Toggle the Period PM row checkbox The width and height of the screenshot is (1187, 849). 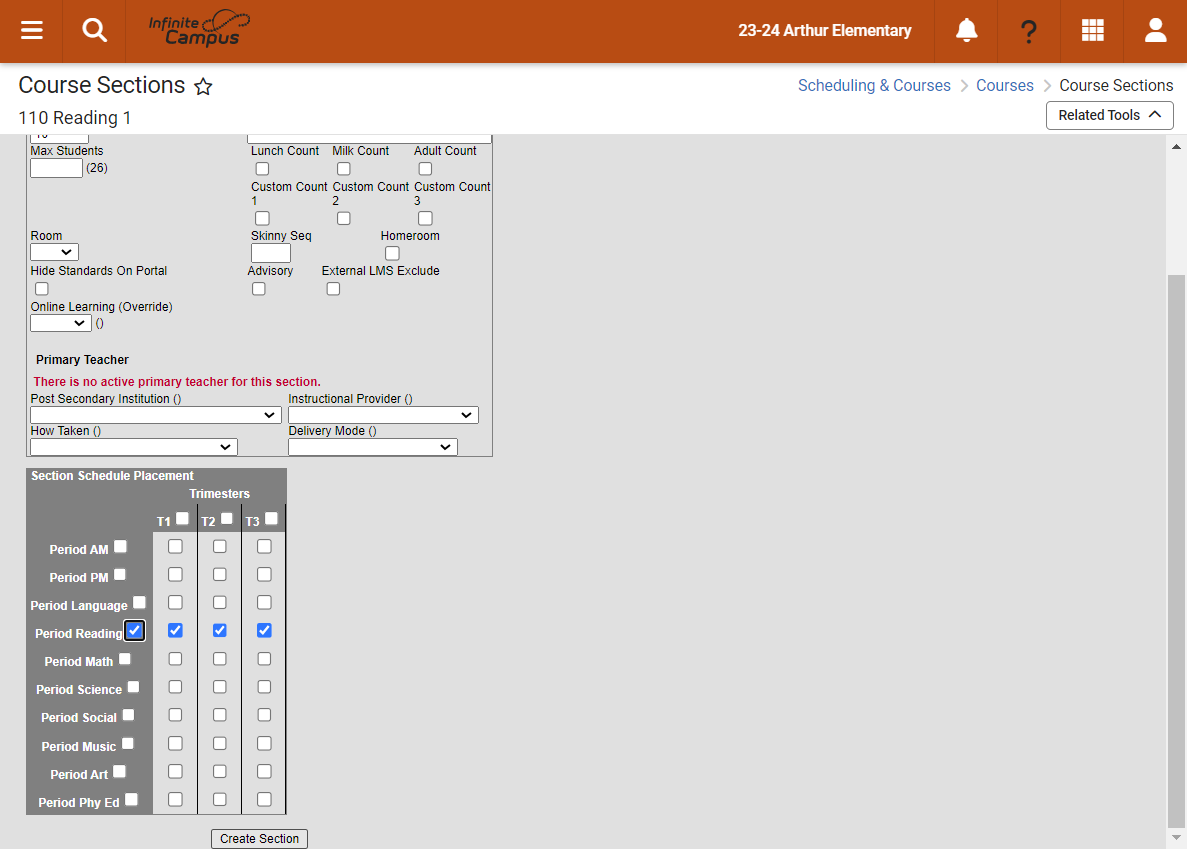(x=120, y=574)
